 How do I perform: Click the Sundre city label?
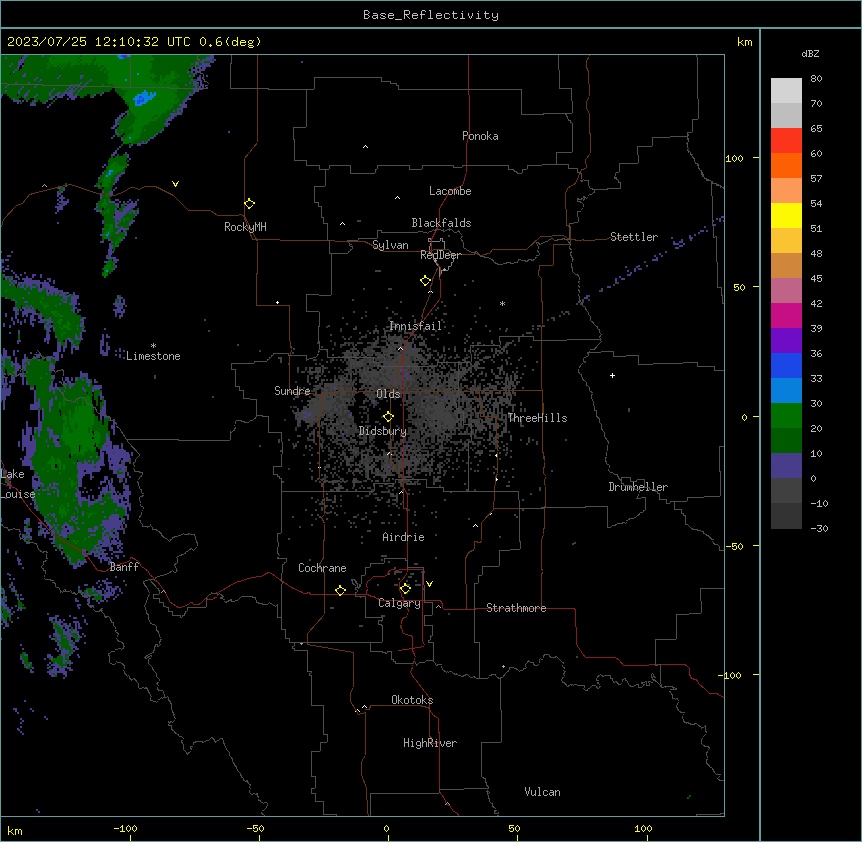(292, 391)
